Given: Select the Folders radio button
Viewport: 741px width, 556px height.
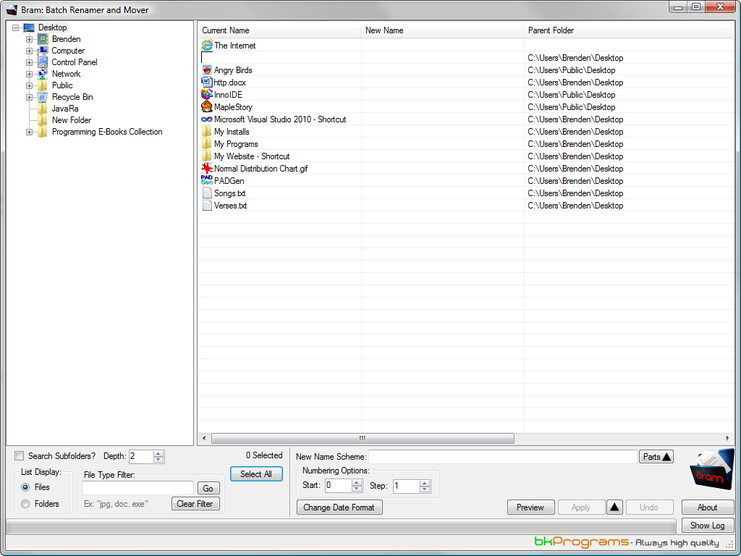Looking at the screenshot, I should (x=25, y=504).
